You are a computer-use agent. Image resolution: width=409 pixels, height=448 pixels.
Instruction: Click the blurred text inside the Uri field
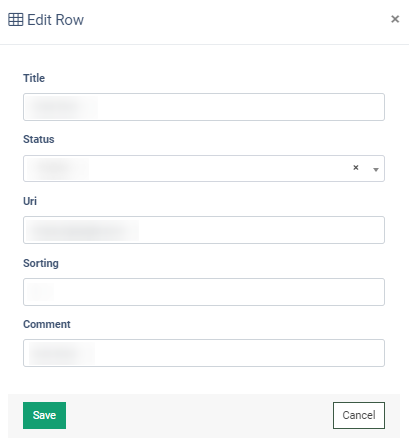click(x=82, y=230)
